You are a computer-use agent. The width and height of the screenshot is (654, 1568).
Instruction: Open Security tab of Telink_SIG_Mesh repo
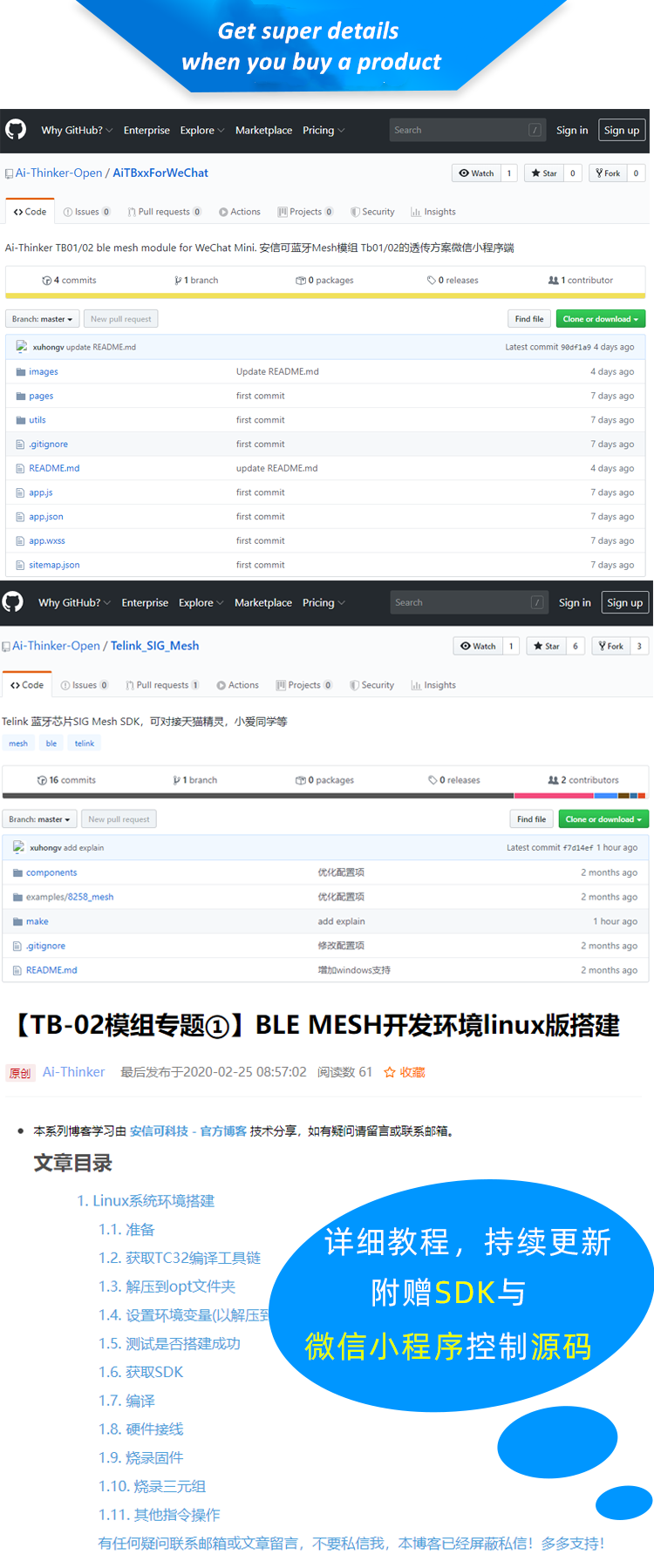[372, 685]
